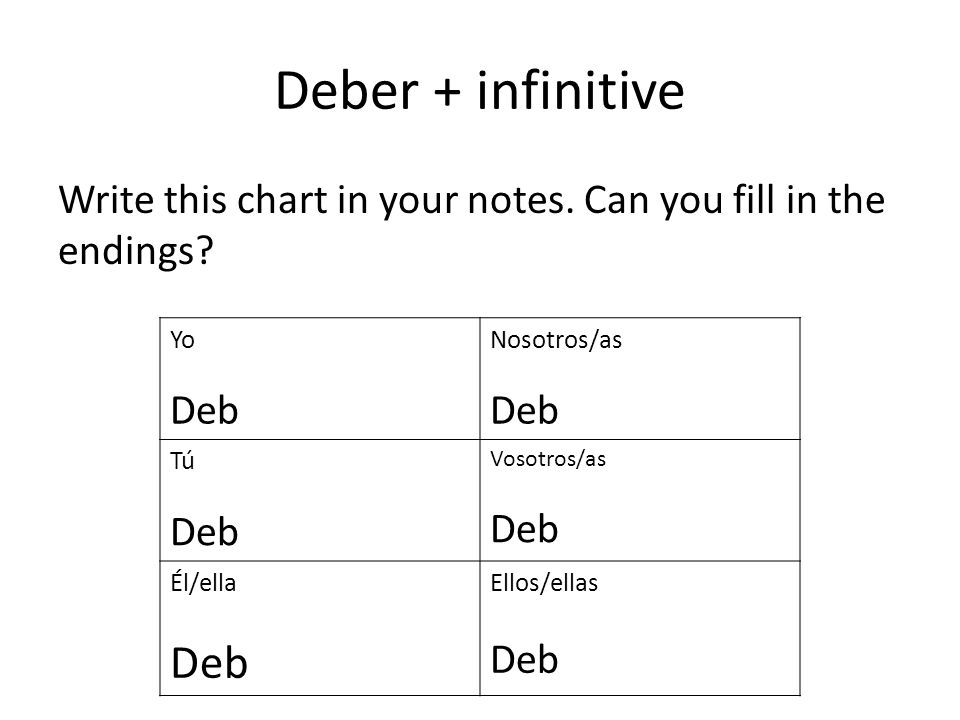The image size is (960, 720).
Task: Select the 'Nosotros/as' label
Action: pos(556,340)
